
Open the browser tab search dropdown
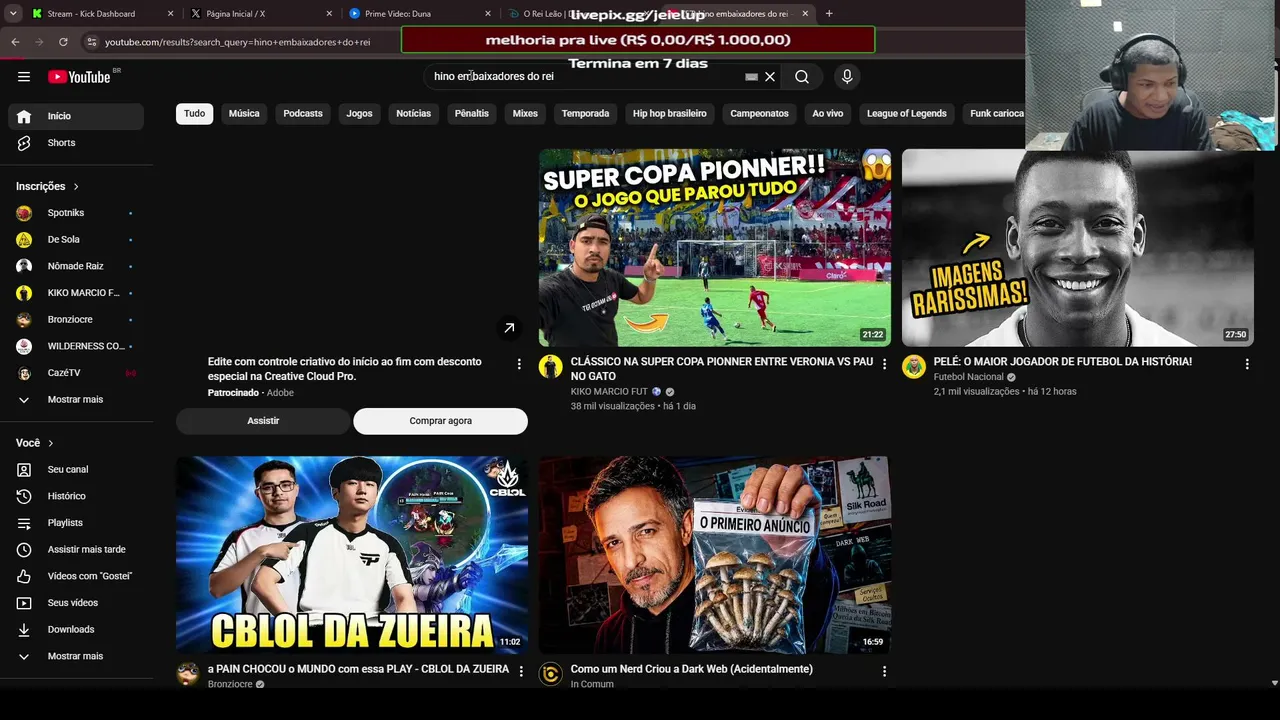pyautogui.click(x=13, y=14)
